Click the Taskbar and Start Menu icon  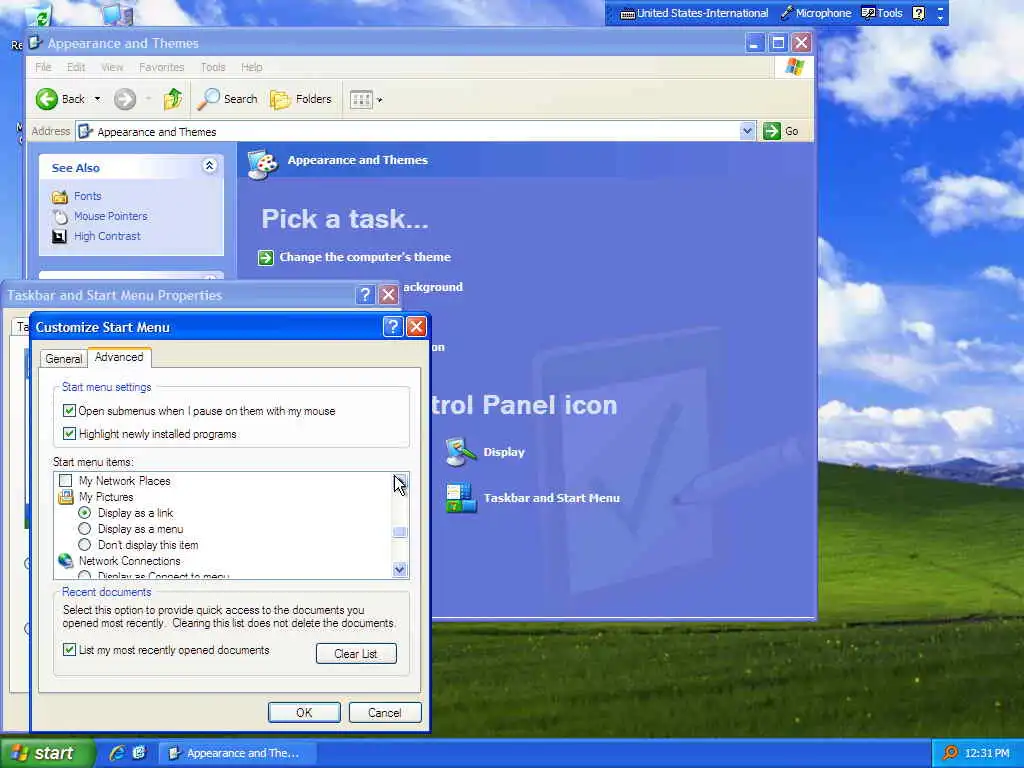click(461, 498)
